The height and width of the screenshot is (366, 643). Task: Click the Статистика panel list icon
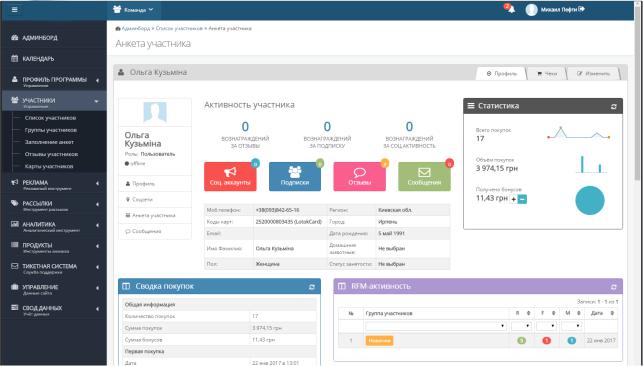[471, 106]
